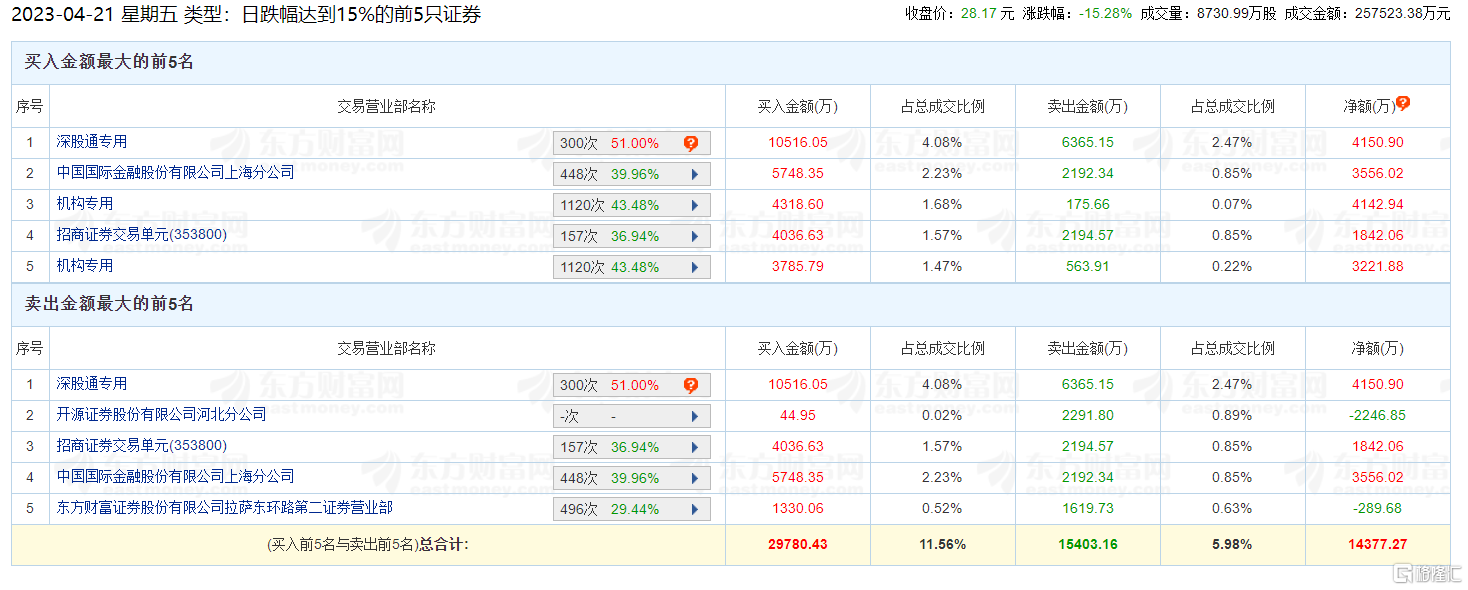Click 交易营业部名称 header in the buy table
Viewport: 1468px width, 590px height.
coord(387,106)
